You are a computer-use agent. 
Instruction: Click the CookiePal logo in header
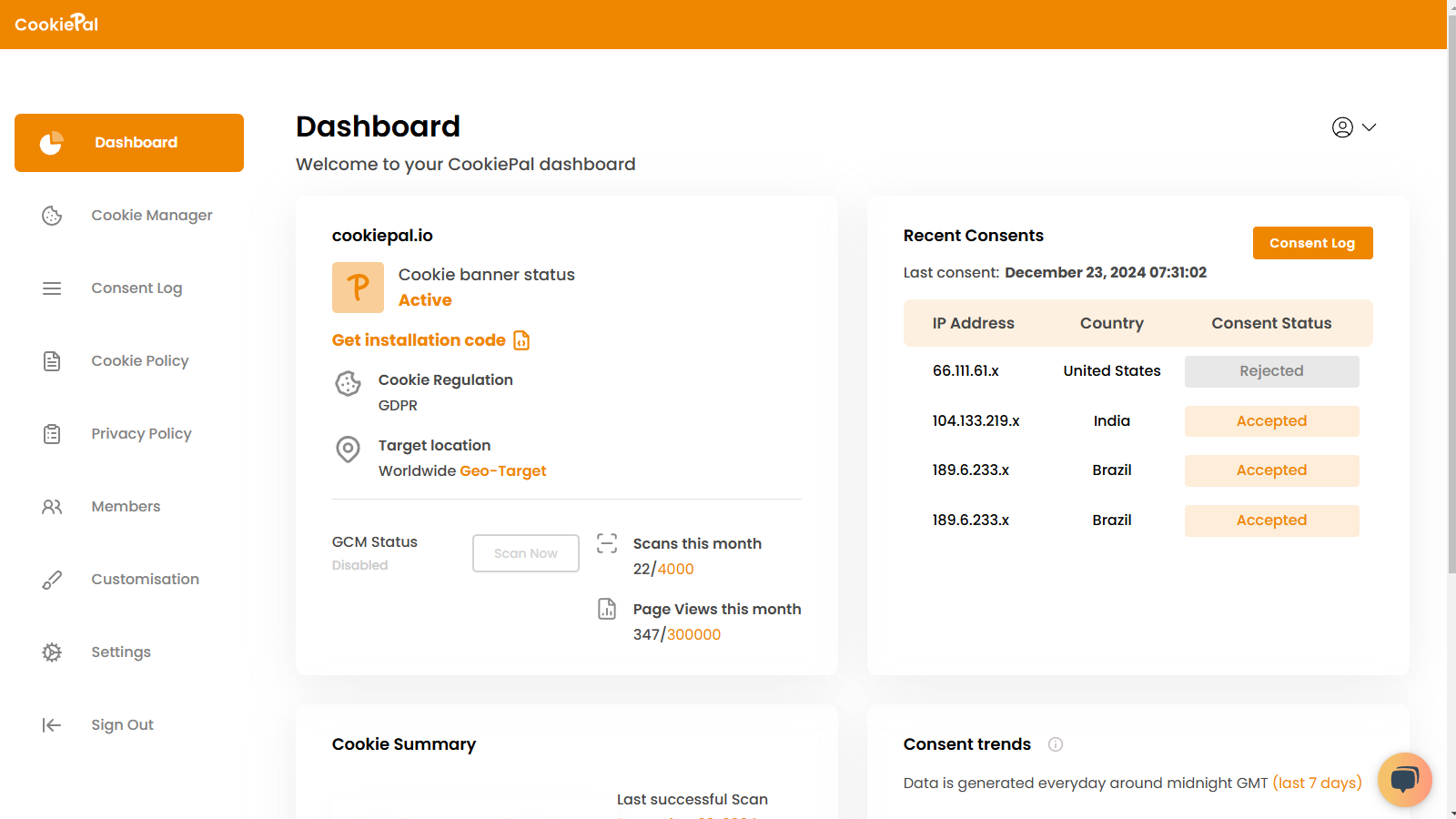coord(56,24)
